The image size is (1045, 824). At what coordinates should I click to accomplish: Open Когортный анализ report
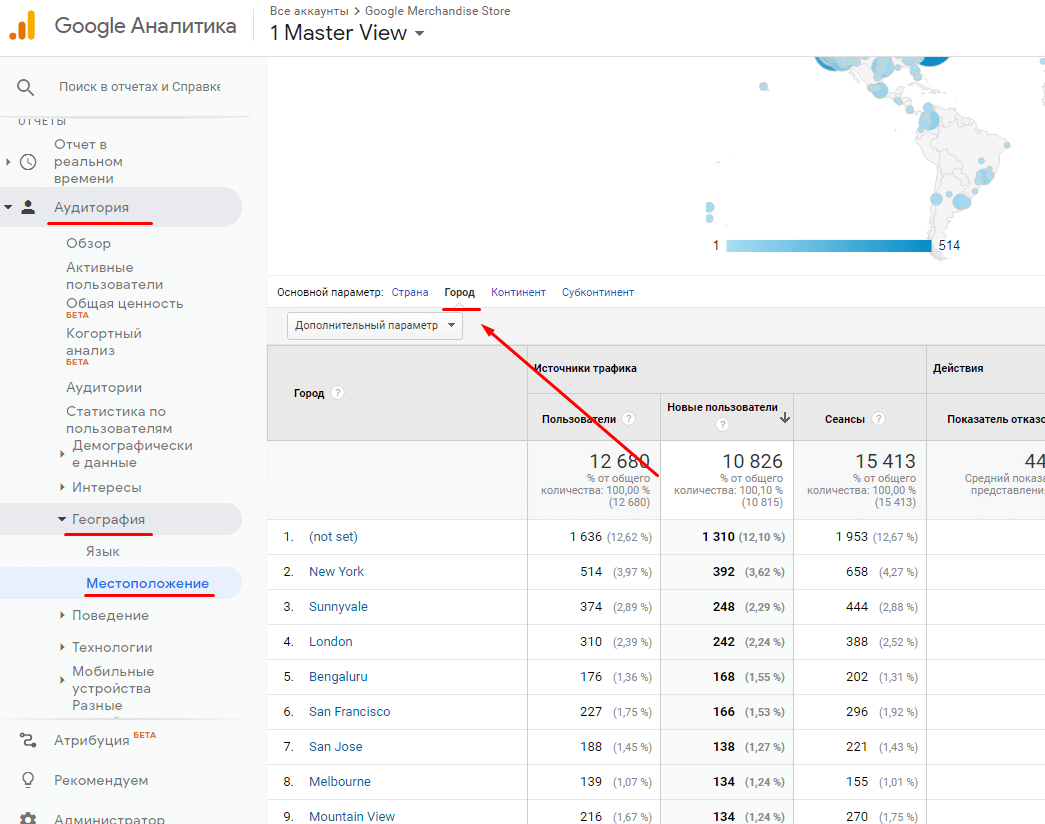tap(104, 341)
